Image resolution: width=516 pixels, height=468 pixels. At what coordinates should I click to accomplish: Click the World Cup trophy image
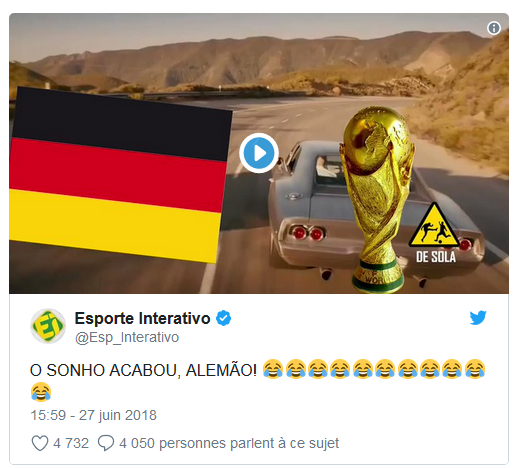377,200
